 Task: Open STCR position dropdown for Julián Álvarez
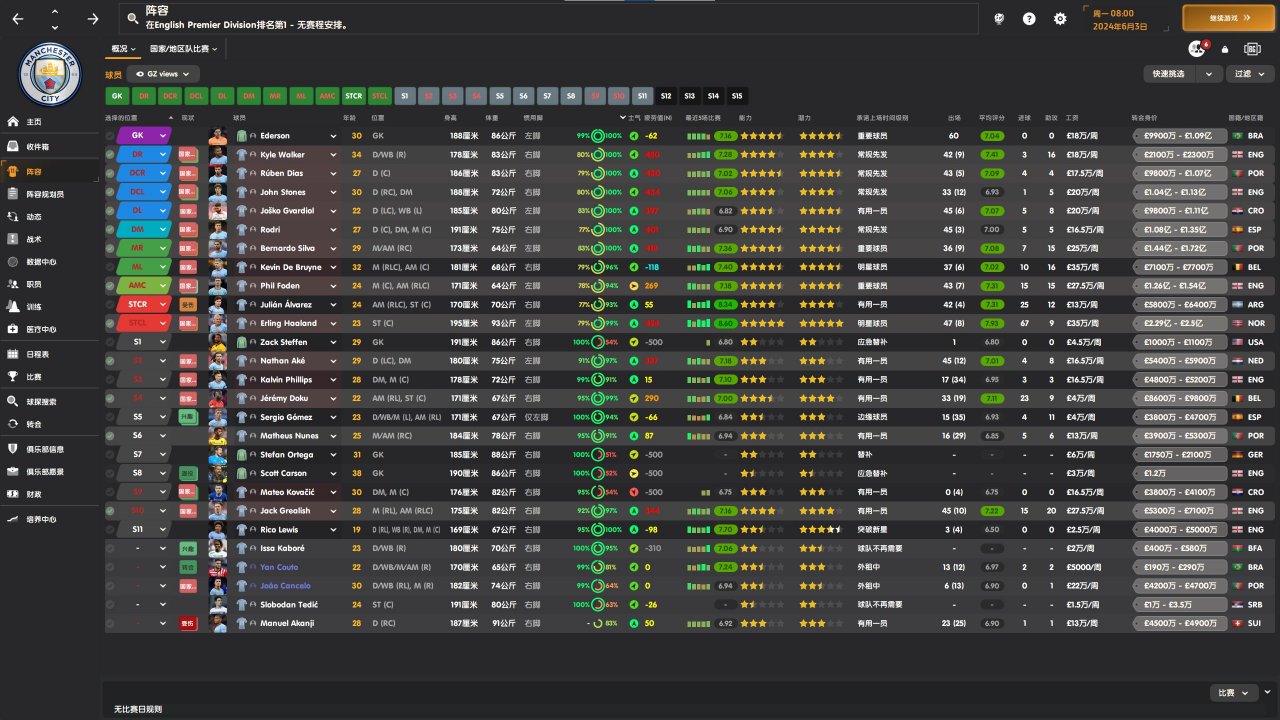click(x=144, y=305)
